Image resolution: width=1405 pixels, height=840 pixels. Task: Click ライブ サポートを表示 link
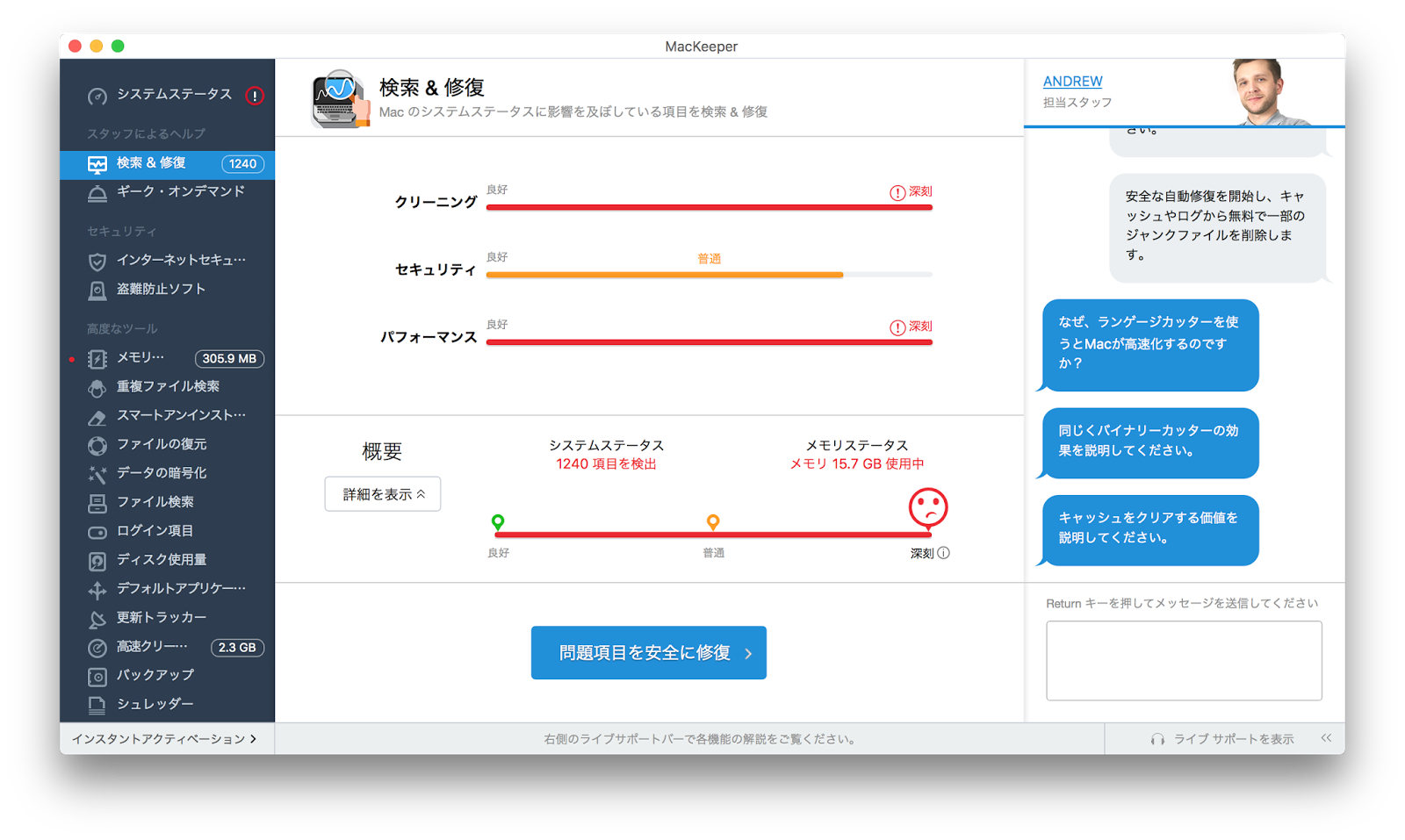pyautogui.click(x=1234, y=739)
